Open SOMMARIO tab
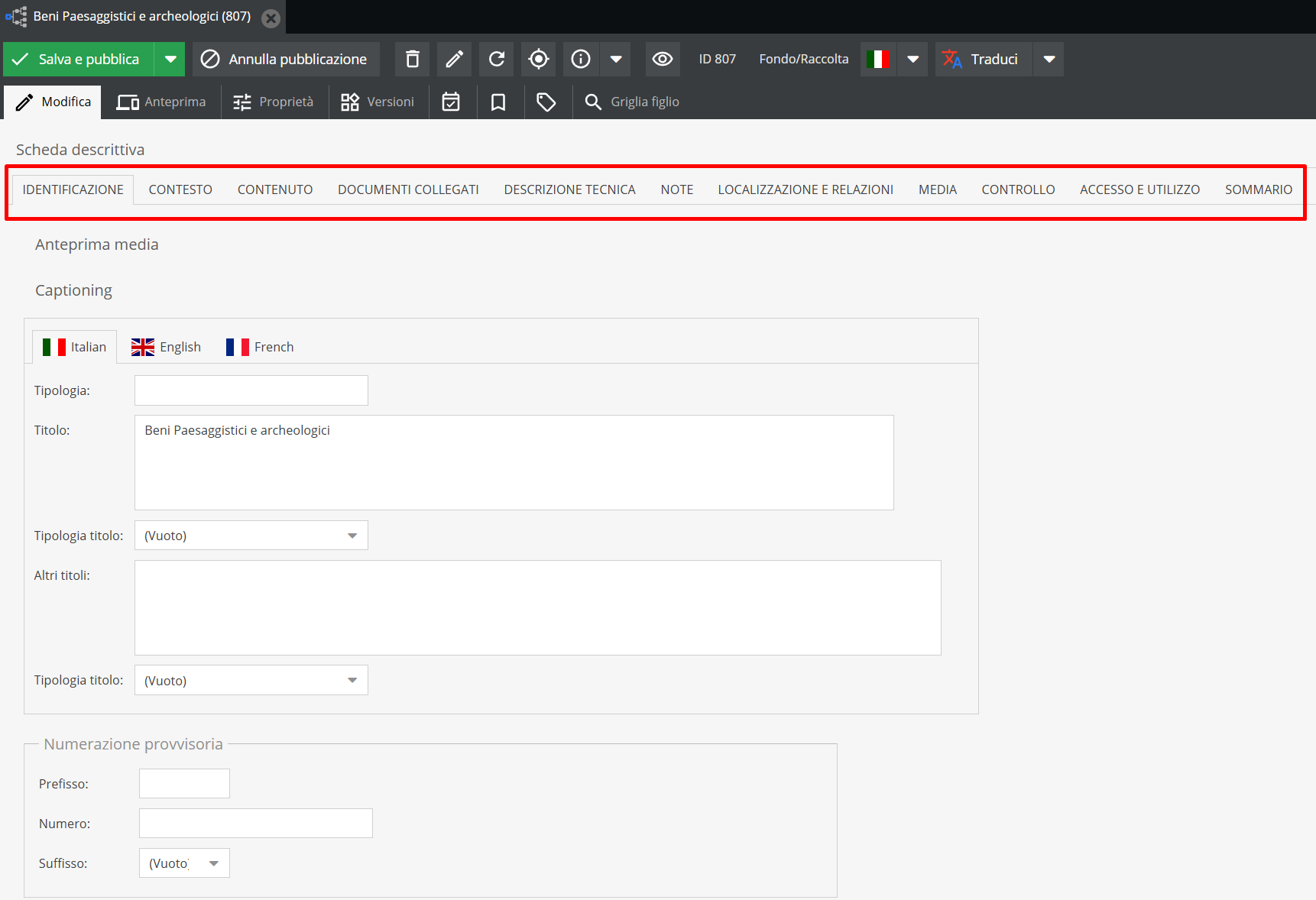The image size is (1316, 900). click(x=1259, y=189)
